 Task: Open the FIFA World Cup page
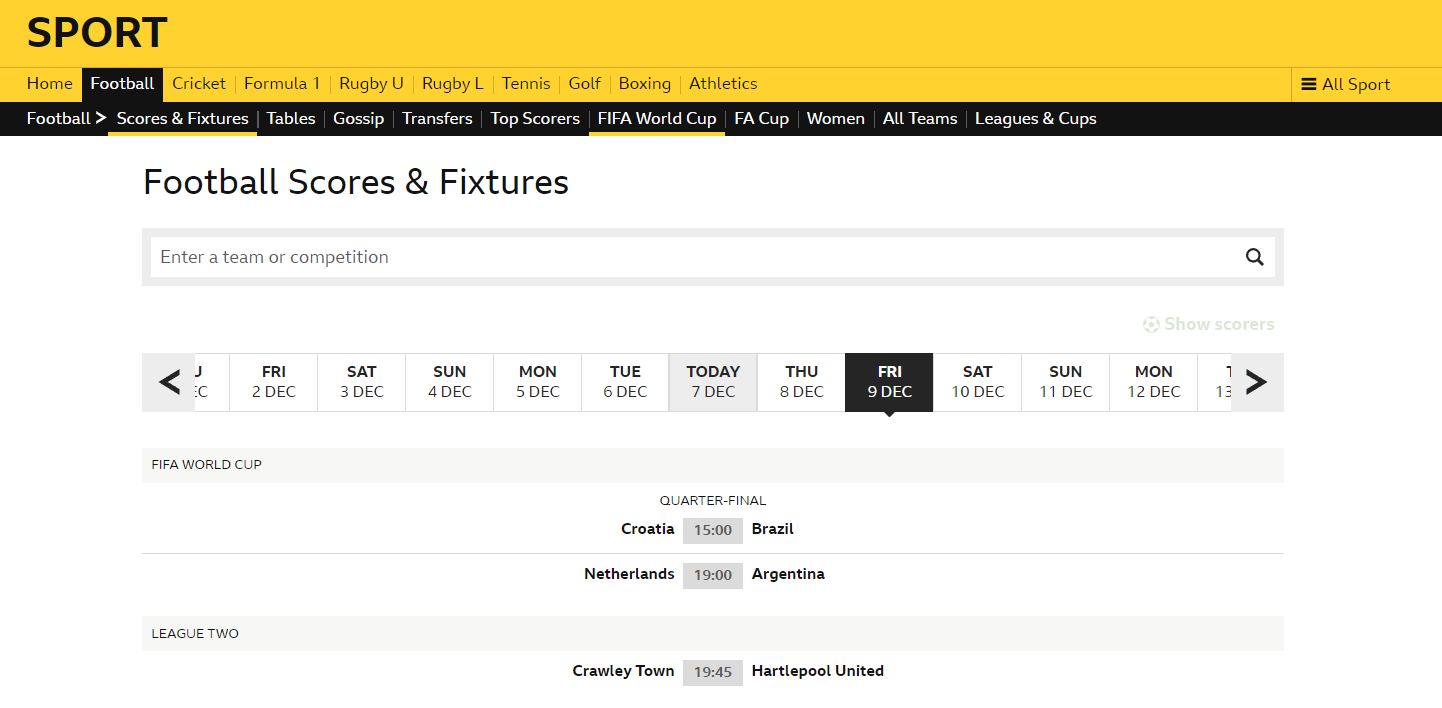pyautogui.click(x=657, y=118)
